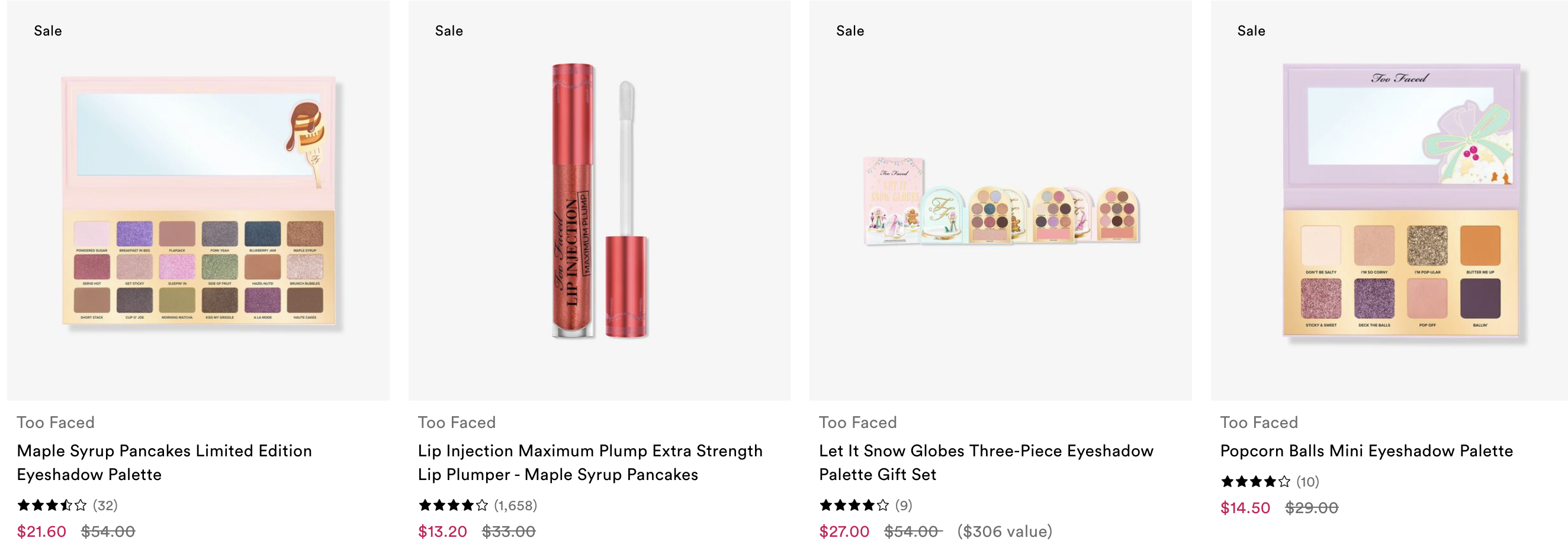Open the Let It Snow Globes gift set image
Image resolution: width=1568 pixels, height=554 pixels.
(1001, 200)
